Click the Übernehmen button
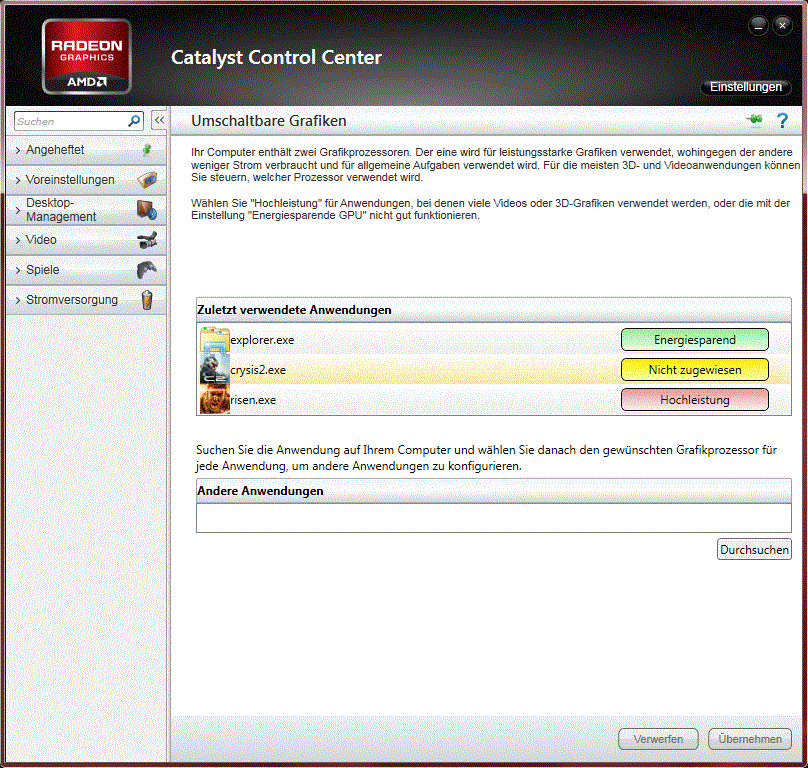Screen dimensions: 808x768 tap(750, 739)
